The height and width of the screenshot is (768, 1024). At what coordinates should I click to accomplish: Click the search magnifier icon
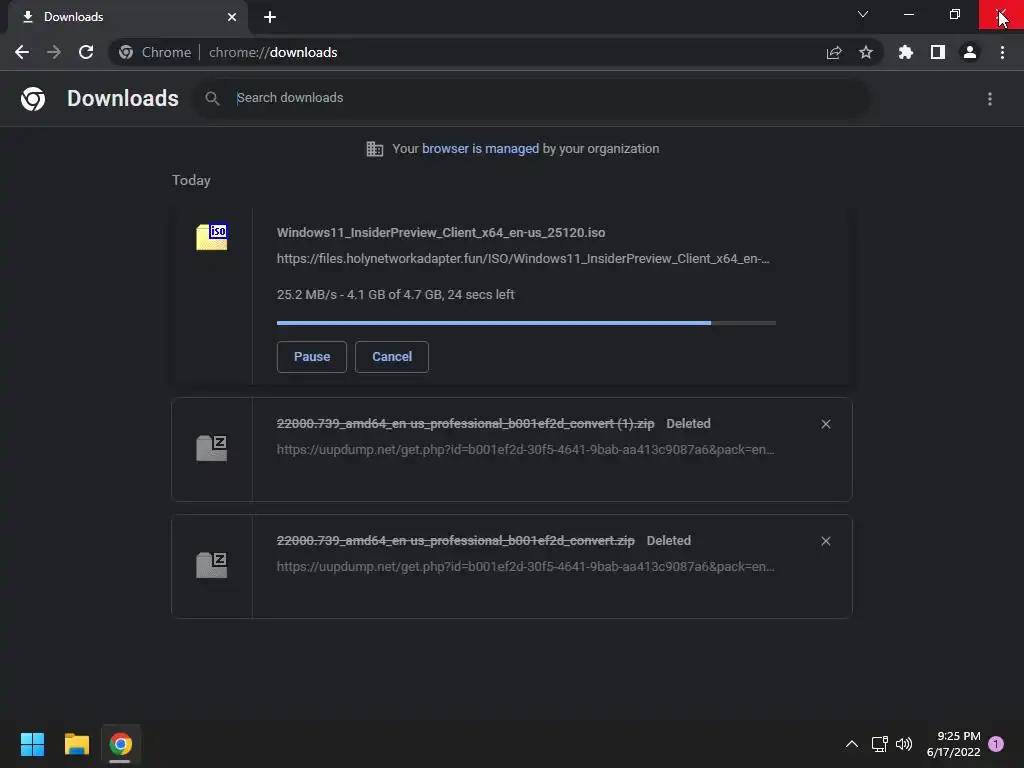click(x=212, y=99)
